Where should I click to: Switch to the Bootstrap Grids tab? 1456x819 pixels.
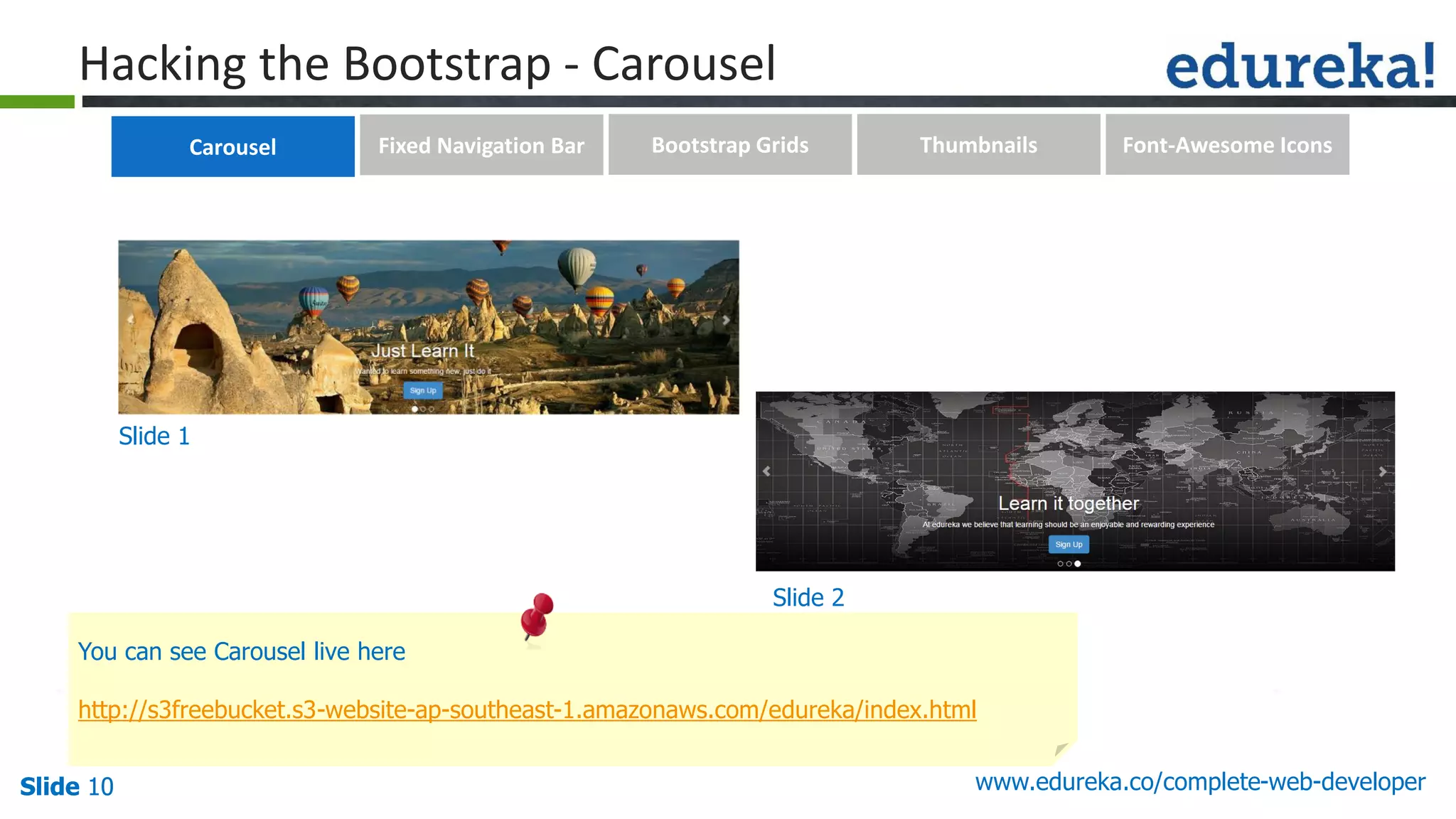pyautogui.click(x=730, y=145)
